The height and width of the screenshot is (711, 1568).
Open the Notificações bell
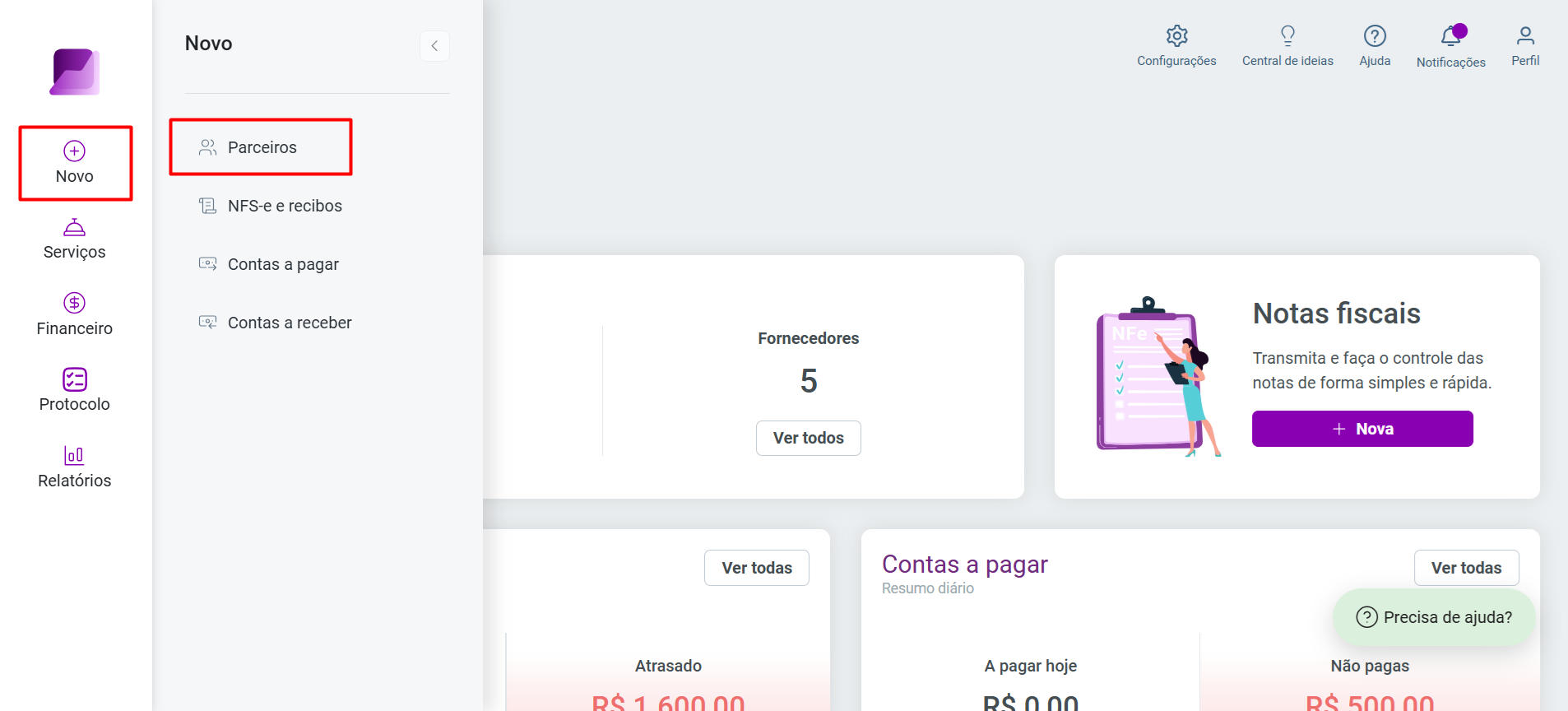pos(1450,46)
